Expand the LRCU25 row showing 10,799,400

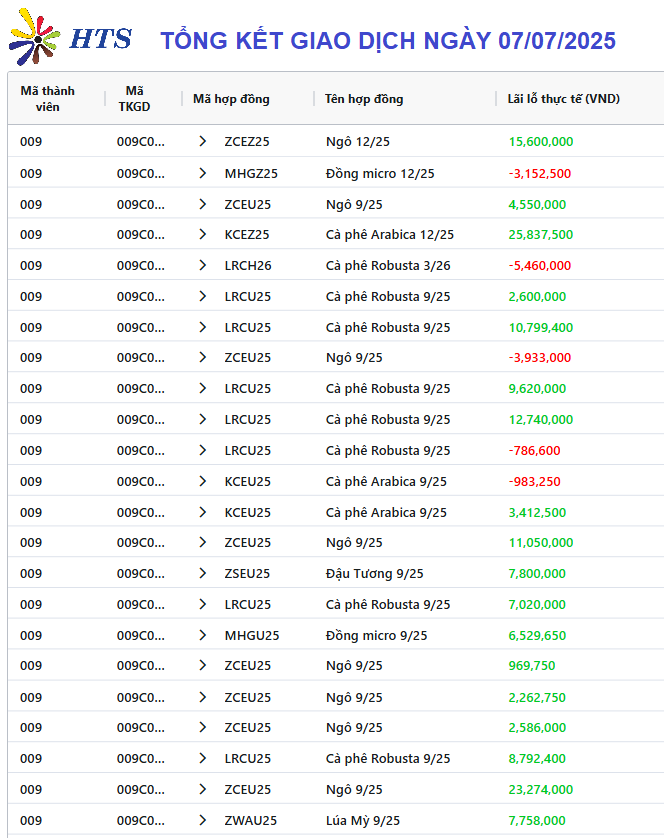[x=202, y=327]
